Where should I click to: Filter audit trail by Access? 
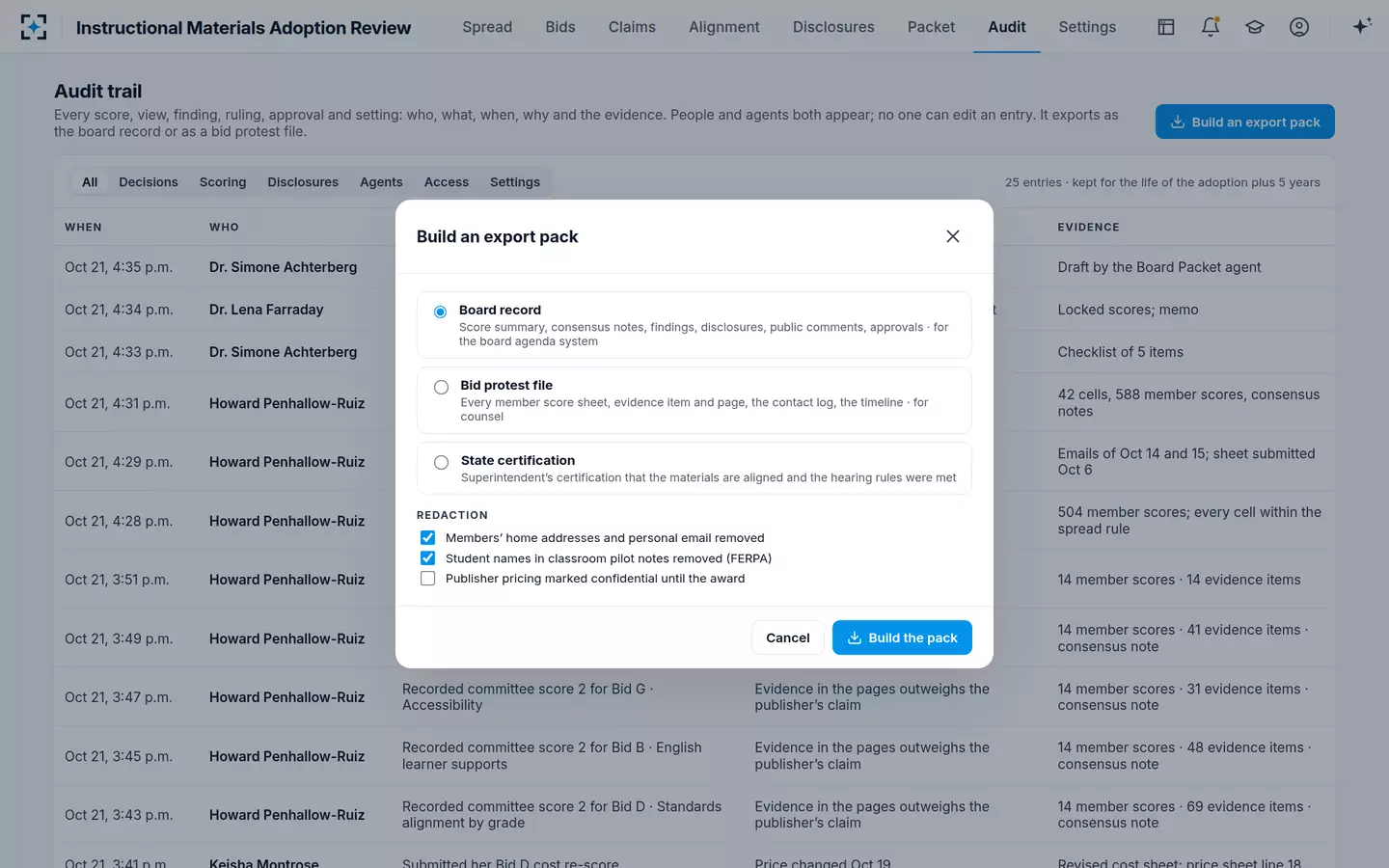[x=447, y=182]
